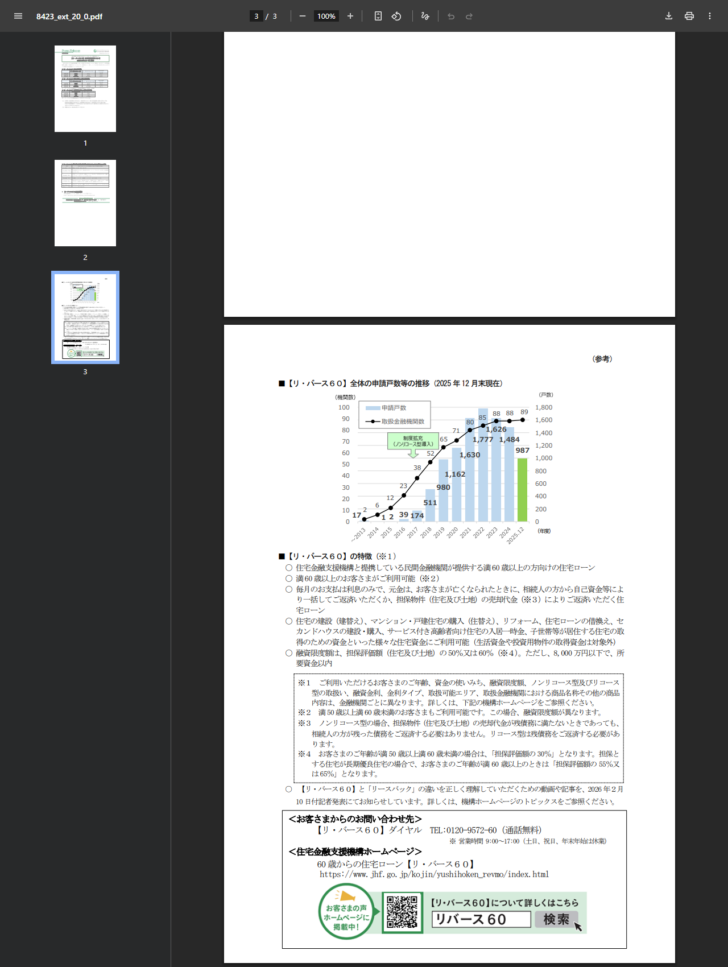Click the 【リ・バース６０】の特徴 heading
Screen dimensions: 728x967
tap(337, 556)
